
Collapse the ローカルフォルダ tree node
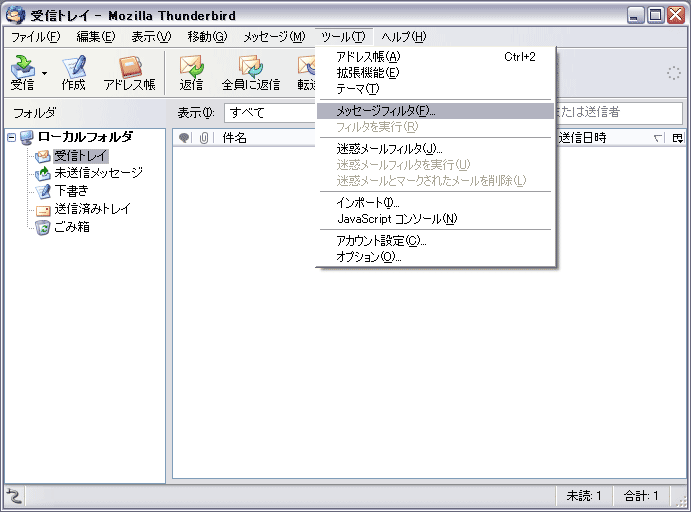point(12,138)
